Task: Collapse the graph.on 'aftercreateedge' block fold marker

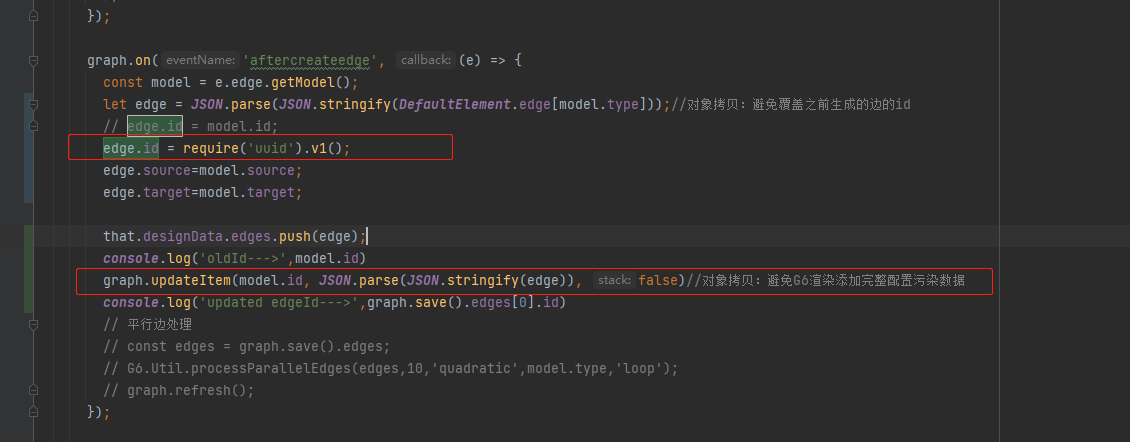Action: [x=33, y=61]
